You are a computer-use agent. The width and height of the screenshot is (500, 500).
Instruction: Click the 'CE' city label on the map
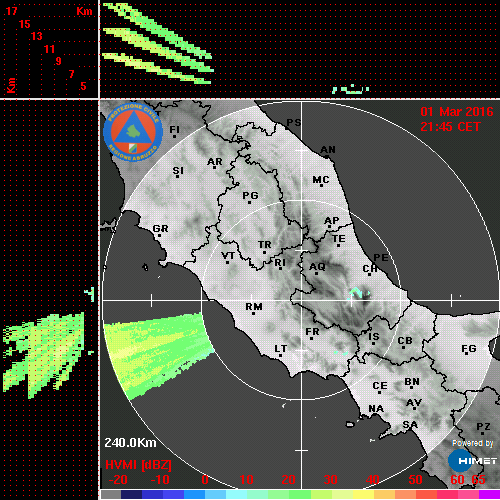tap(380, 386)
